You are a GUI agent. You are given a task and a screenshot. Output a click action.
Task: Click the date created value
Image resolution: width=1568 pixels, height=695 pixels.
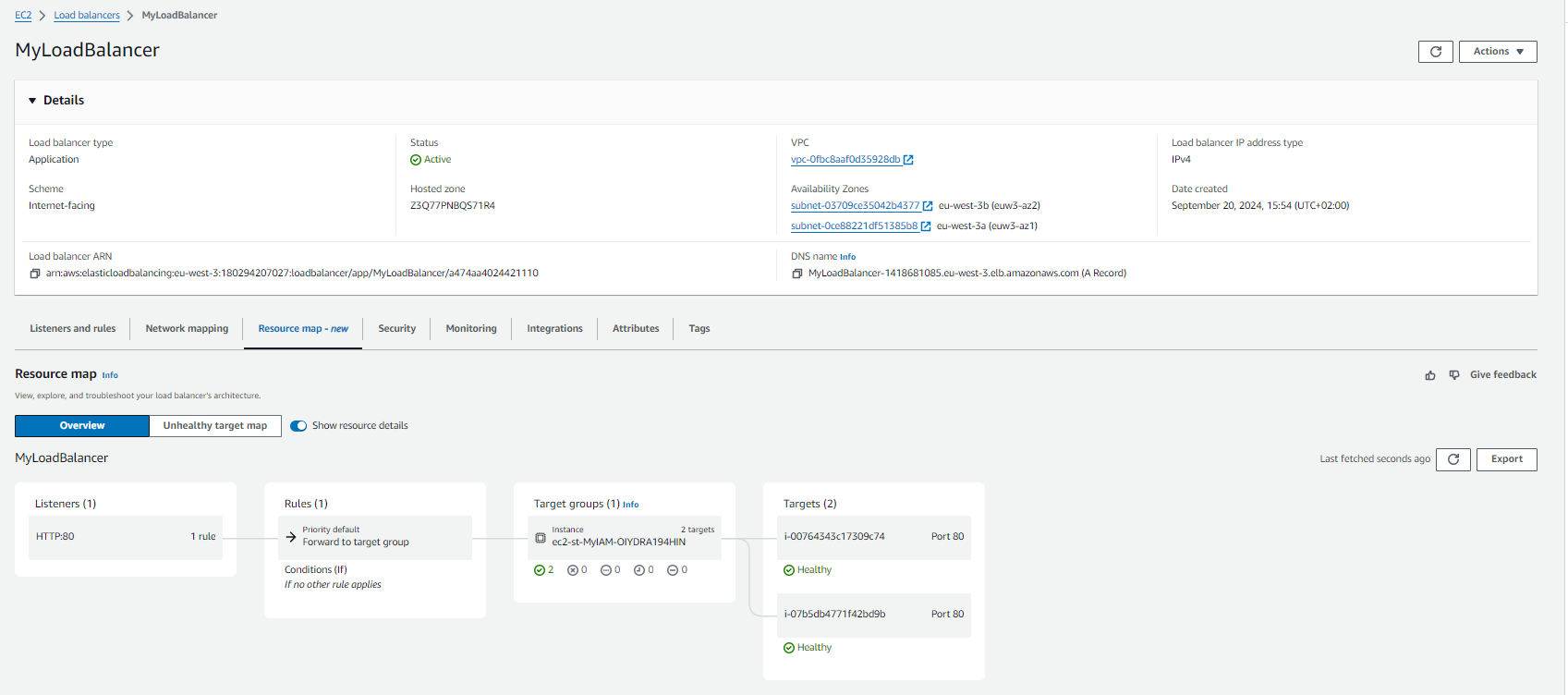coord(1260,206)
